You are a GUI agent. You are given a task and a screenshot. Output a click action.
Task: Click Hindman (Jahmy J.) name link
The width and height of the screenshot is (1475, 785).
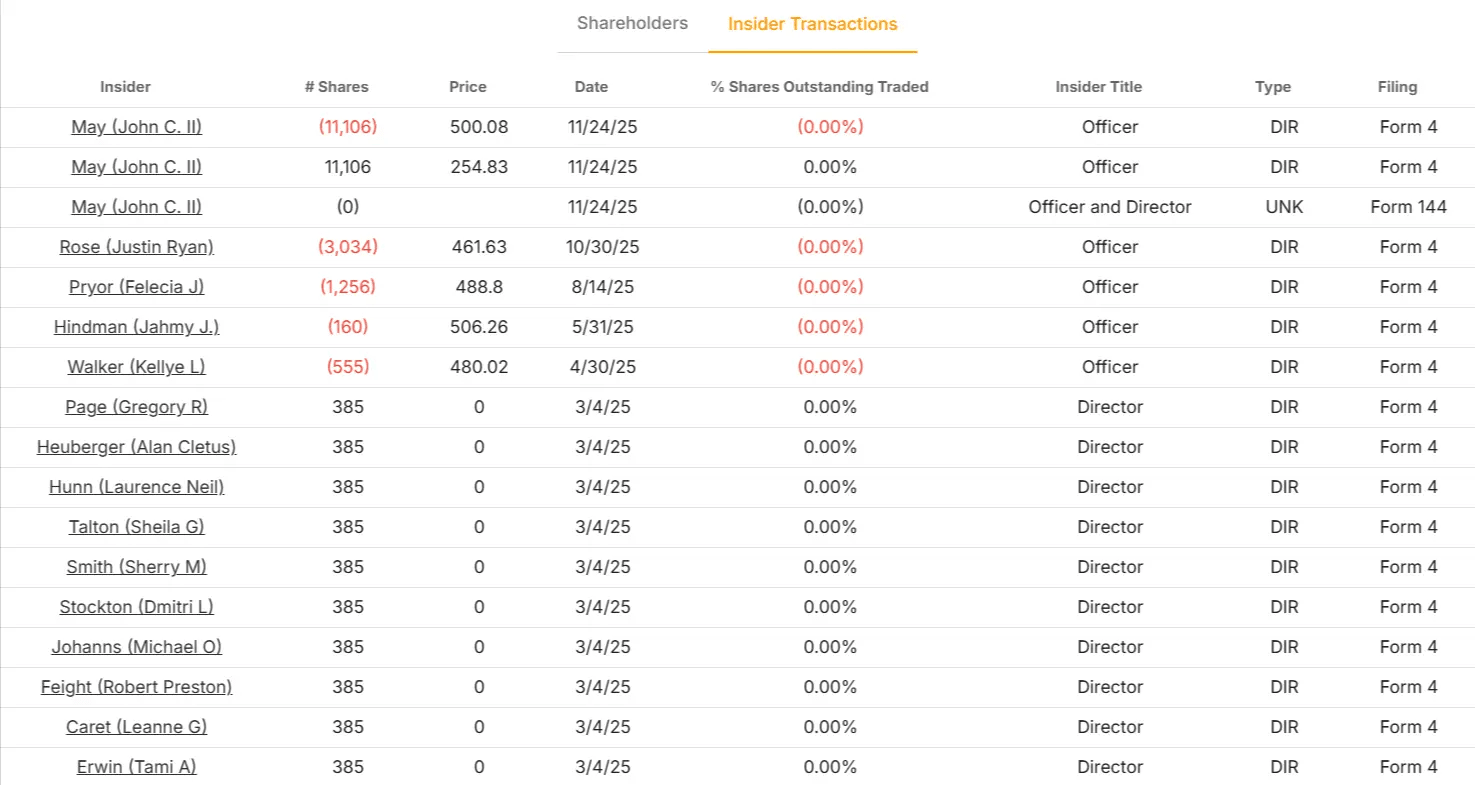(137, 327)
